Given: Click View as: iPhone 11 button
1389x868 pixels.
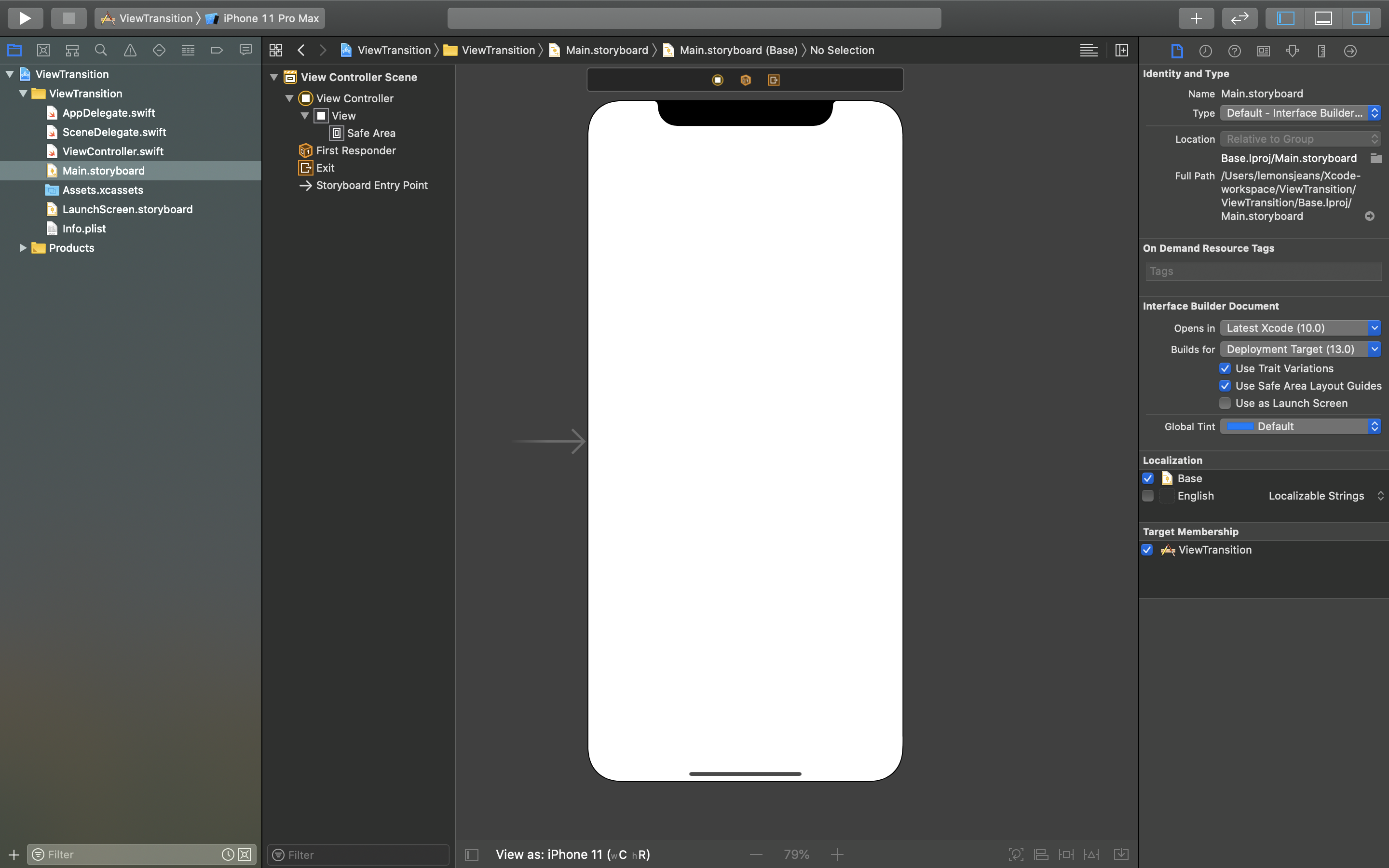Looking at the screenshot, I should coord(572,854).
